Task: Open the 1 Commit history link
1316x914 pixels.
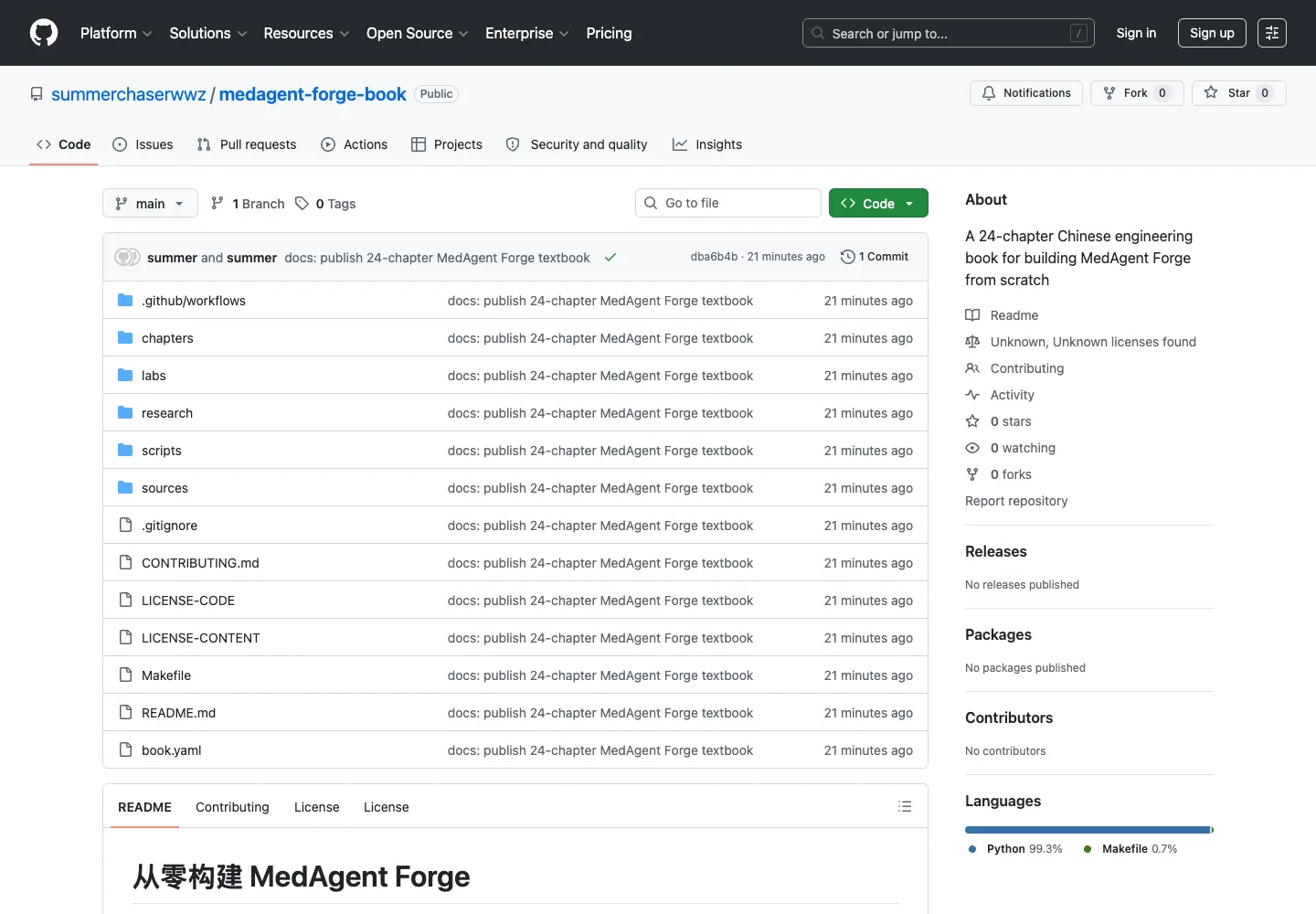Action: pyautogui.click(x=875, y=257)
